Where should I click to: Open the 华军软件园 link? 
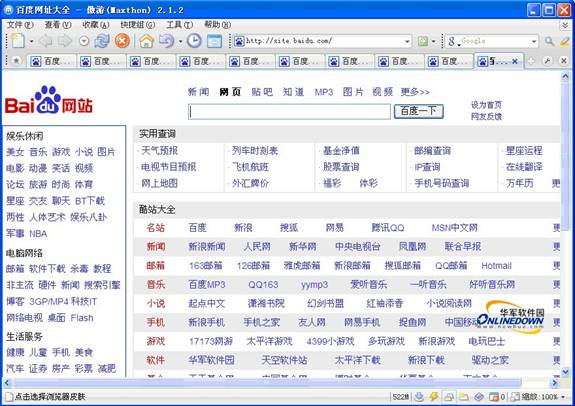211,360
